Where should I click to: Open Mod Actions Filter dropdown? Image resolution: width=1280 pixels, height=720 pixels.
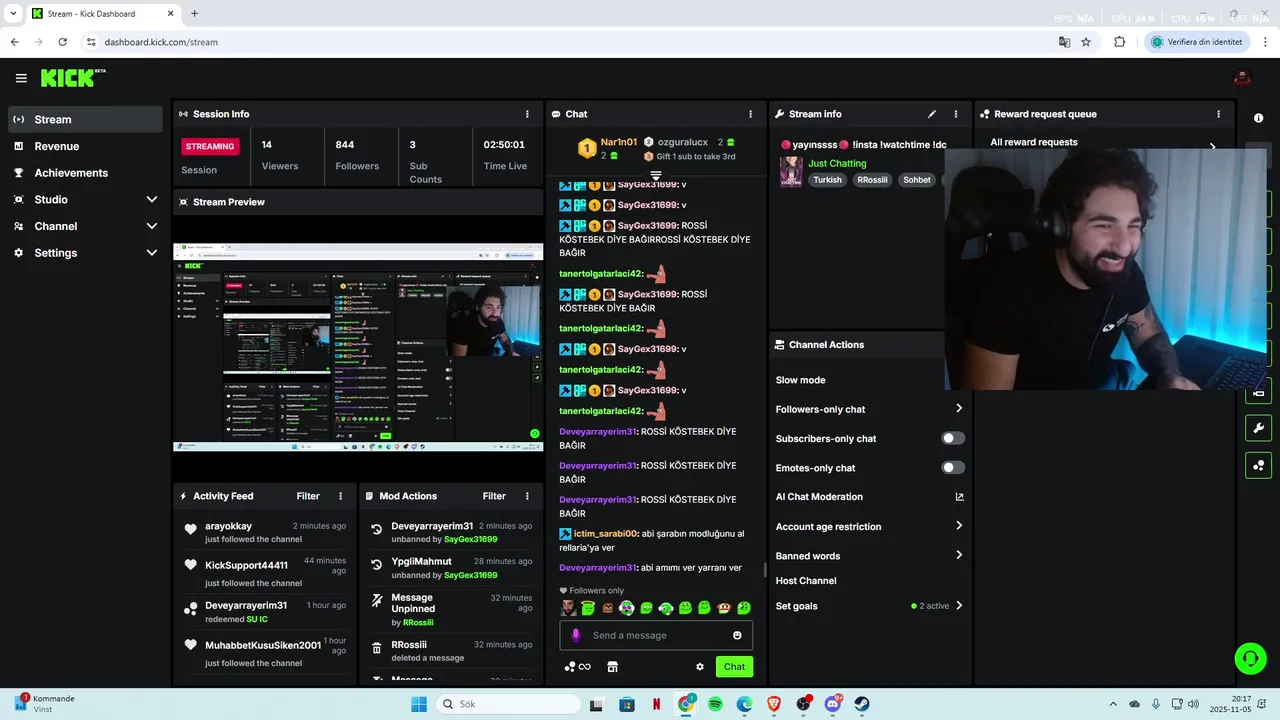click(494, 496)
